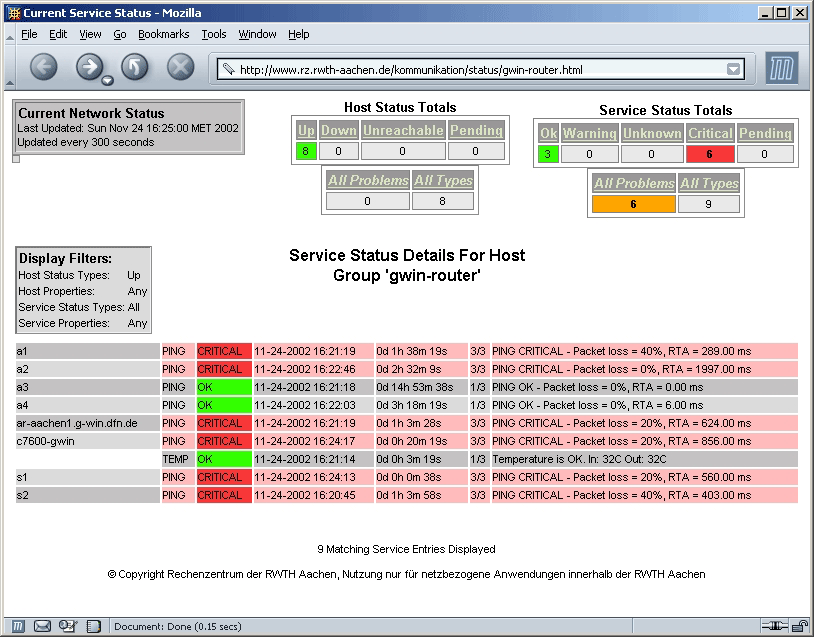
Task: Click the host status 'Unreachable' header link
Action: [x=403, y=130]
